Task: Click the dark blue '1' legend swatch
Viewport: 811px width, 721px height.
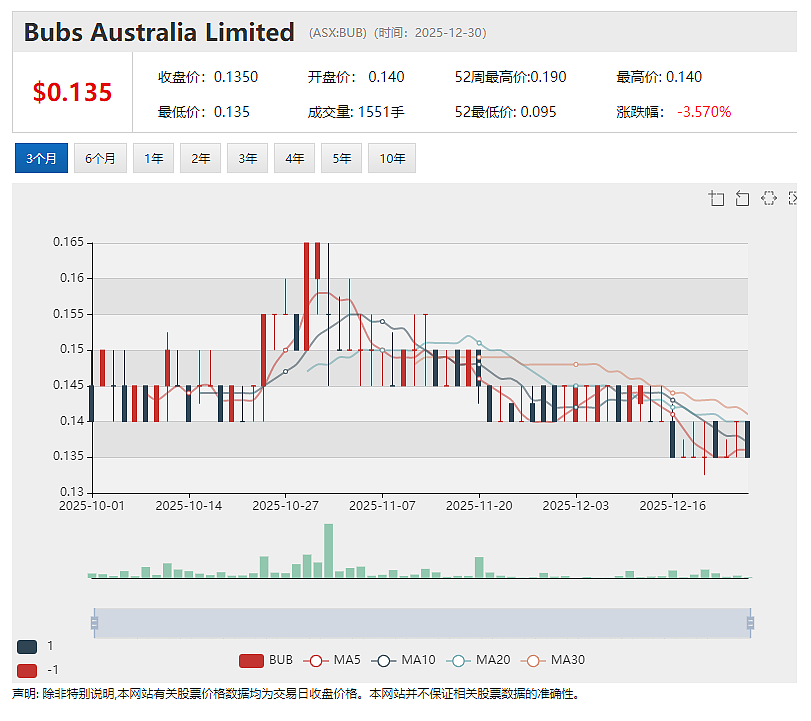Action: [27, 647]
